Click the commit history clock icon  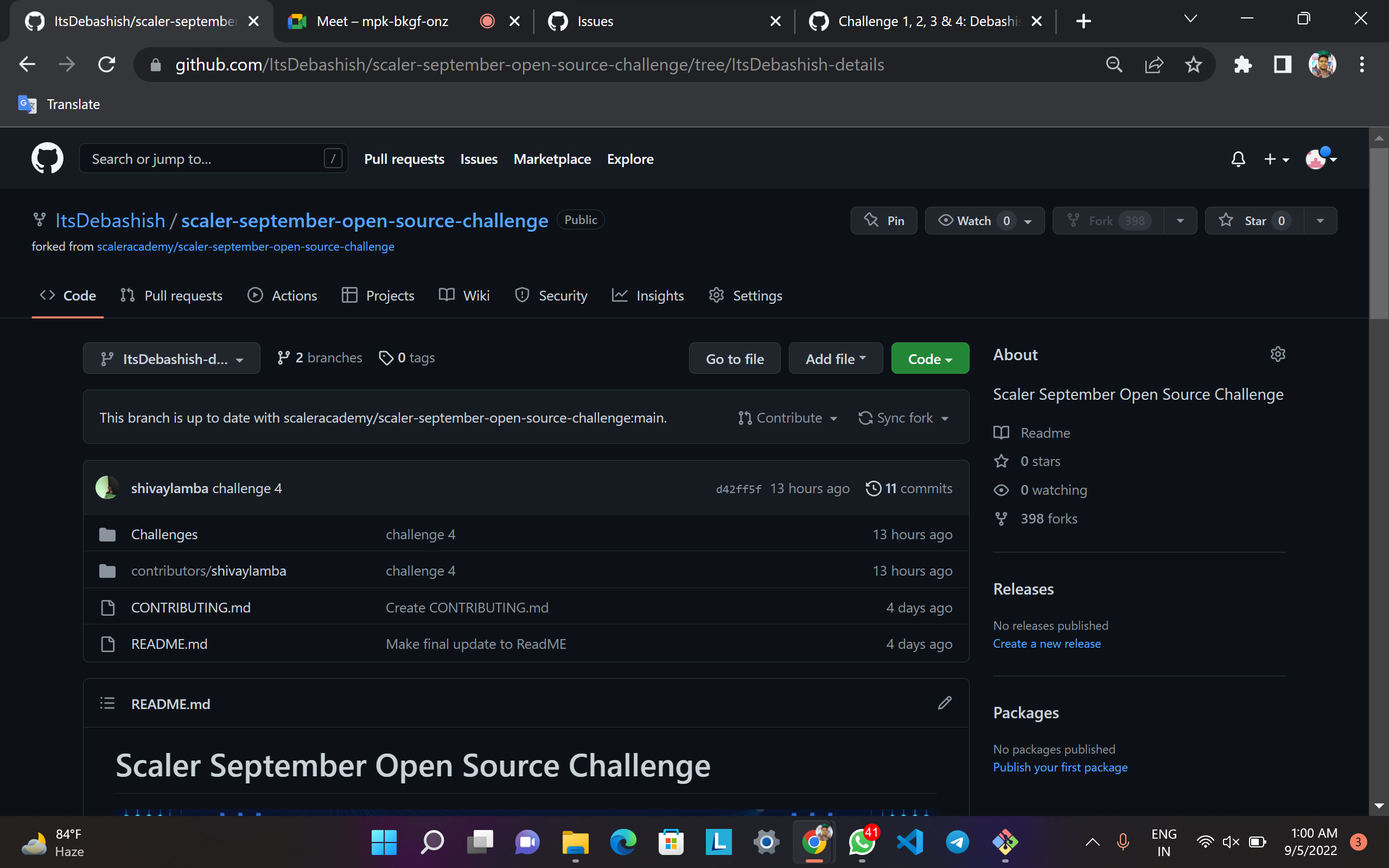click(x=874, y=488)
